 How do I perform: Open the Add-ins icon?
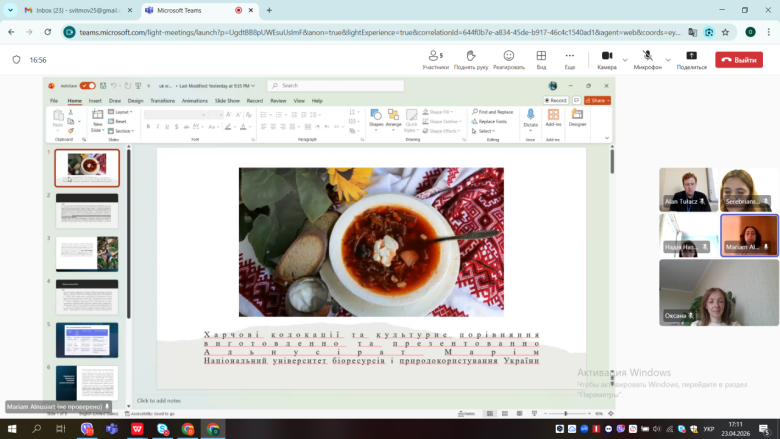553,118
